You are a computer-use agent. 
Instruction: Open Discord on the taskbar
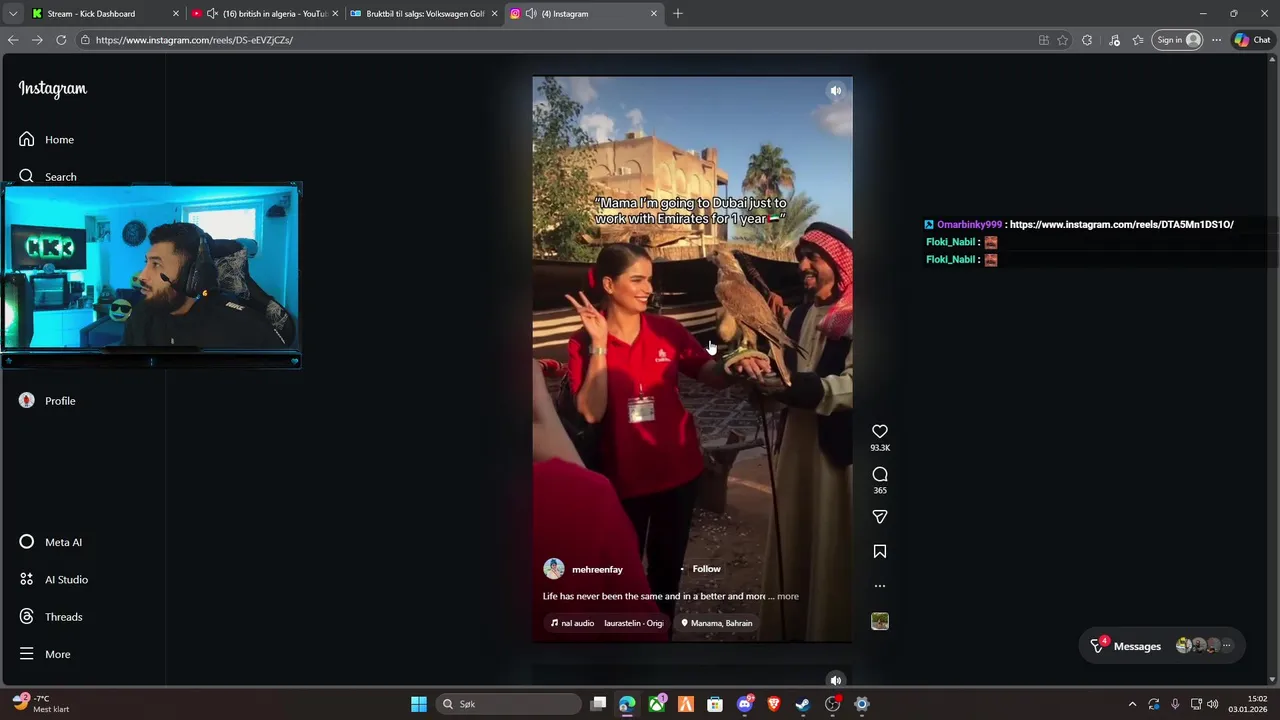(744, 704)
